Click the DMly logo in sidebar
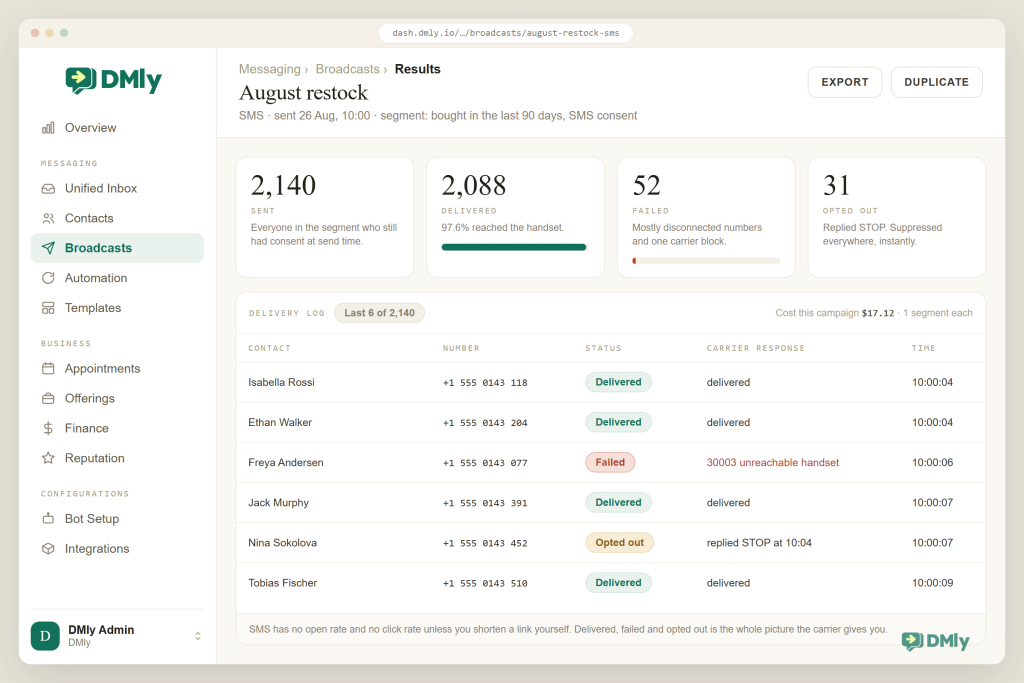 [x=114, y=80]
